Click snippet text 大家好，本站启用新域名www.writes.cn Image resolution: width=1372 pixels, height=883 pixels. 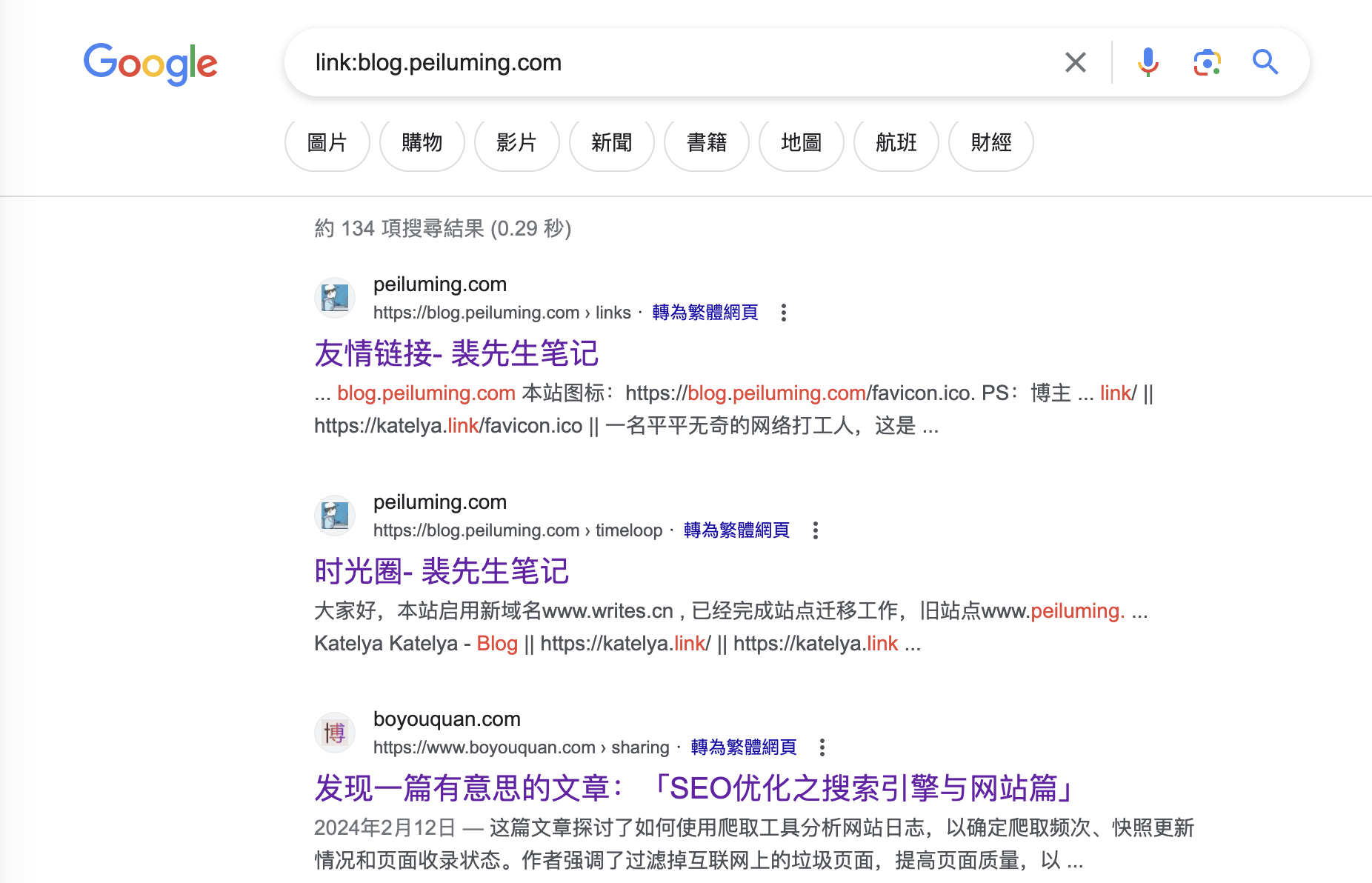[494, 611]
